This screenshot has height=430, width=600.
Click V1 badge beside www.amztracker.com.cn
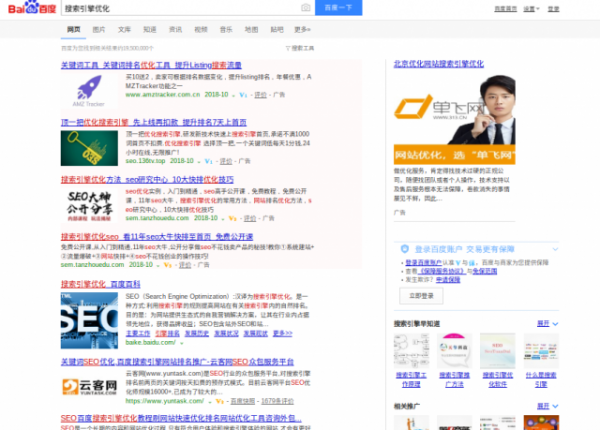pos(243,95)
